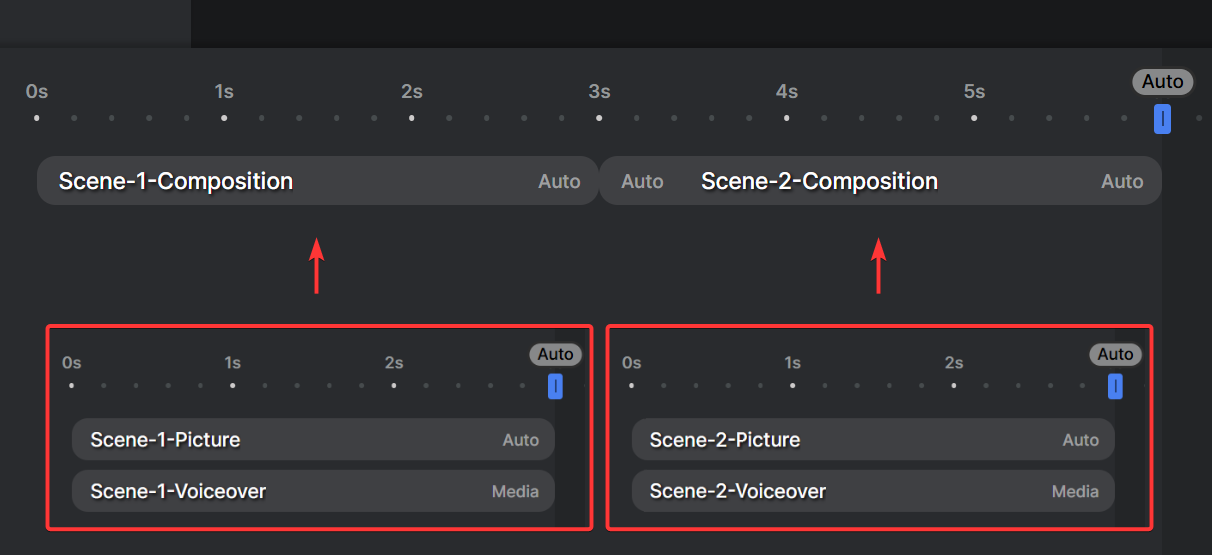Select the Scene-1-Voiceover track
The width and height of the screenshot is (1212, 555).
[x=313, y=491]
